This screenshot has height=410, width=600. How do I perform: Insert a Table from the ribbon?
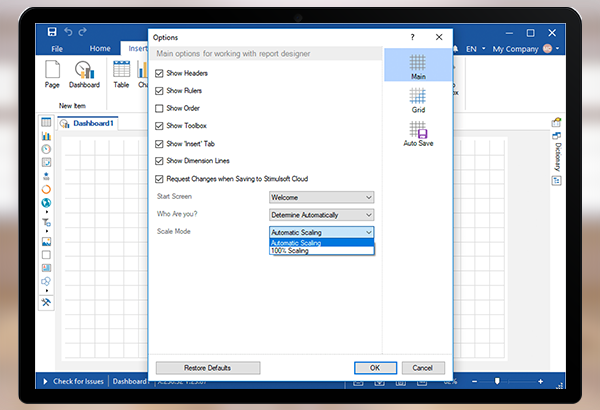[x=121, y=73]
